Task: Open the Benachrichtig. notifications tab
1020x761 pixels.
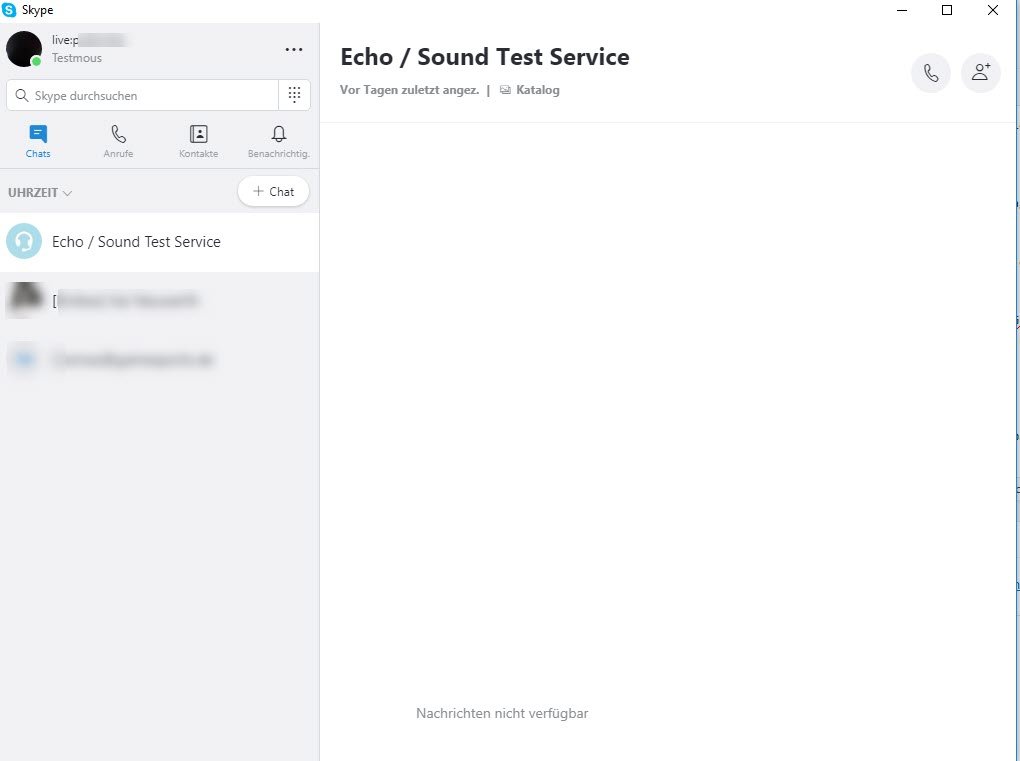Action: [x=279, y=141]
